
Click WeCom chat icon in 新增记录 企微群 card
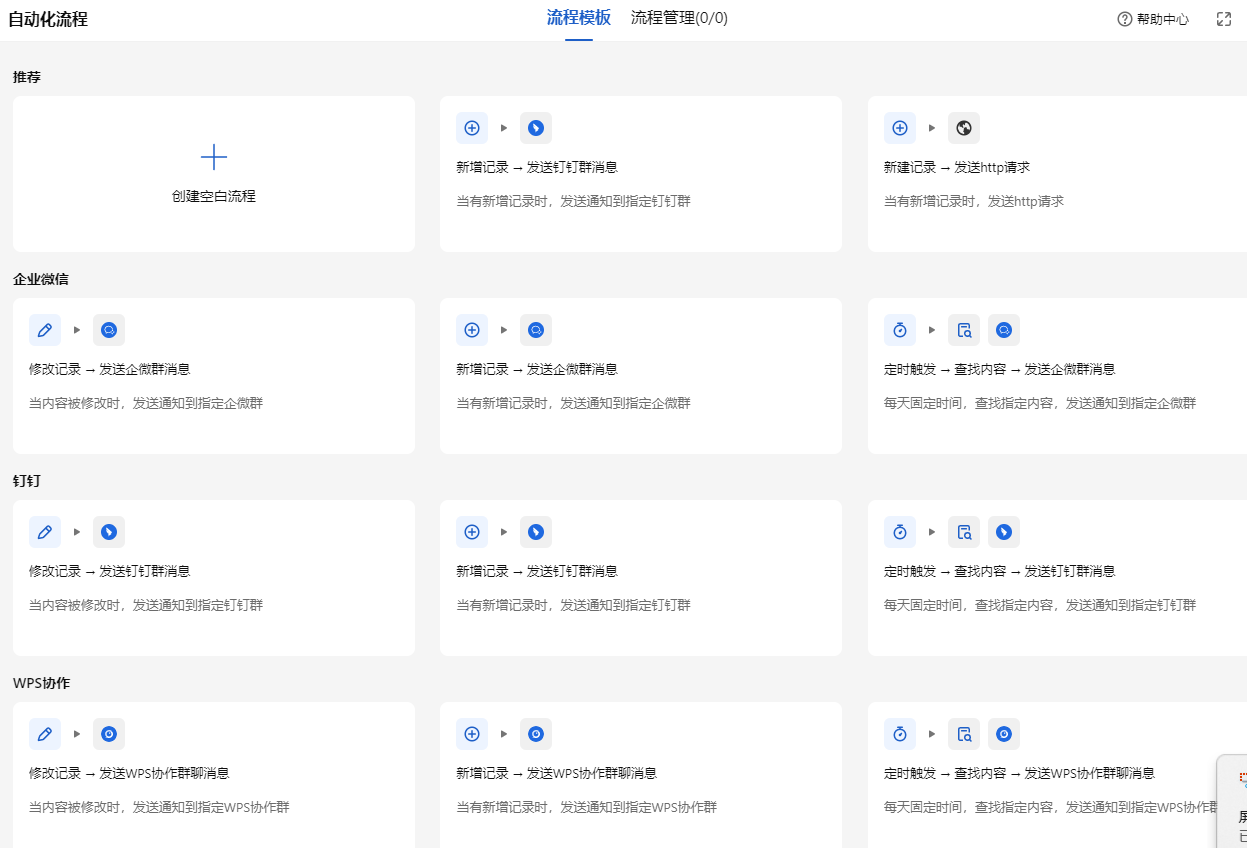point(536,330)
